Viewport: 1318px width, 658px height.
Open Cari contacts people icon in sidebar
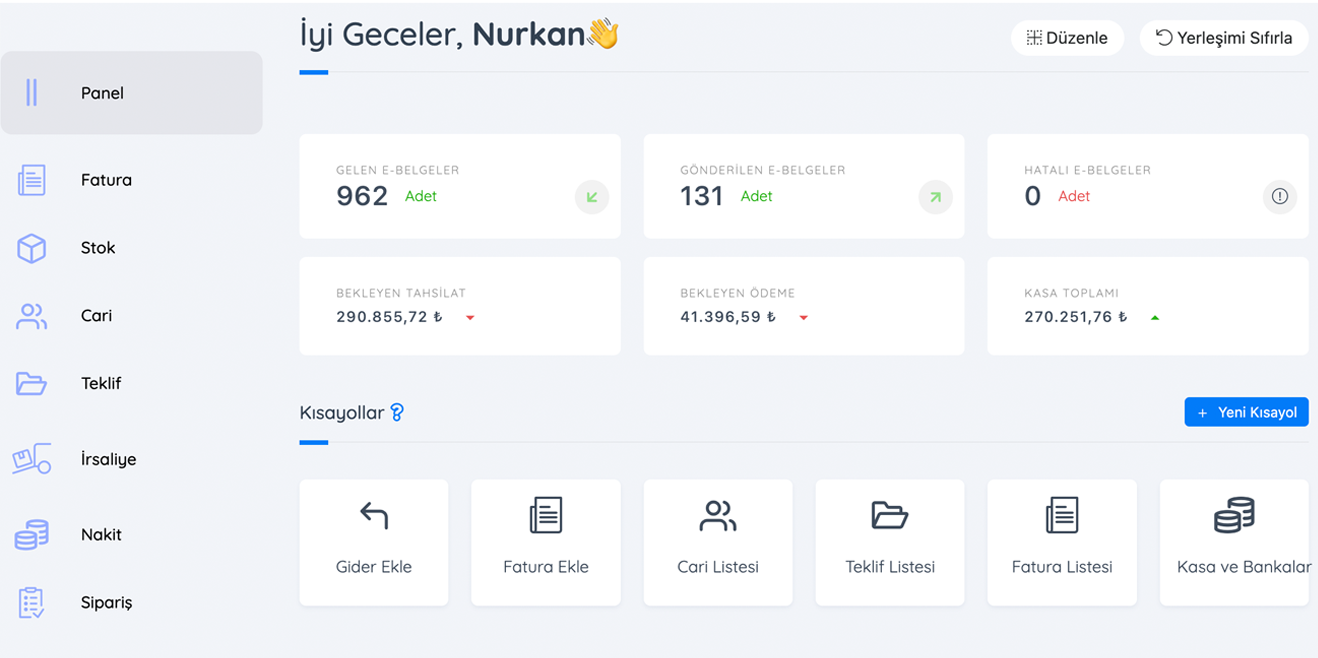(32, 316)
